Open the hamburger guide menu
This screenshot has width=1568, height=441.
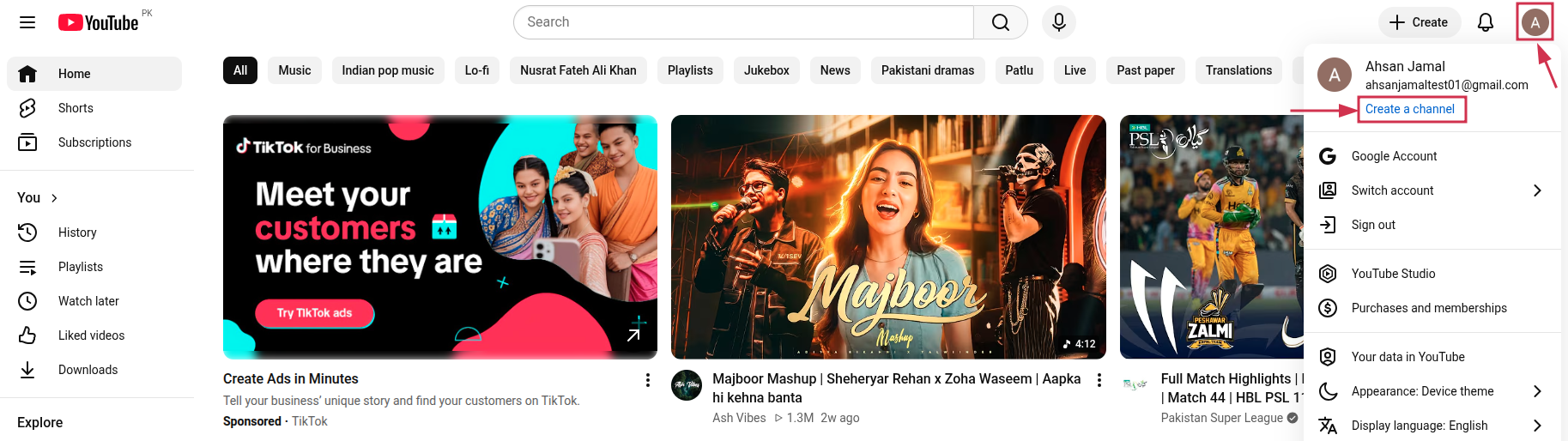[x=27, y=22]
